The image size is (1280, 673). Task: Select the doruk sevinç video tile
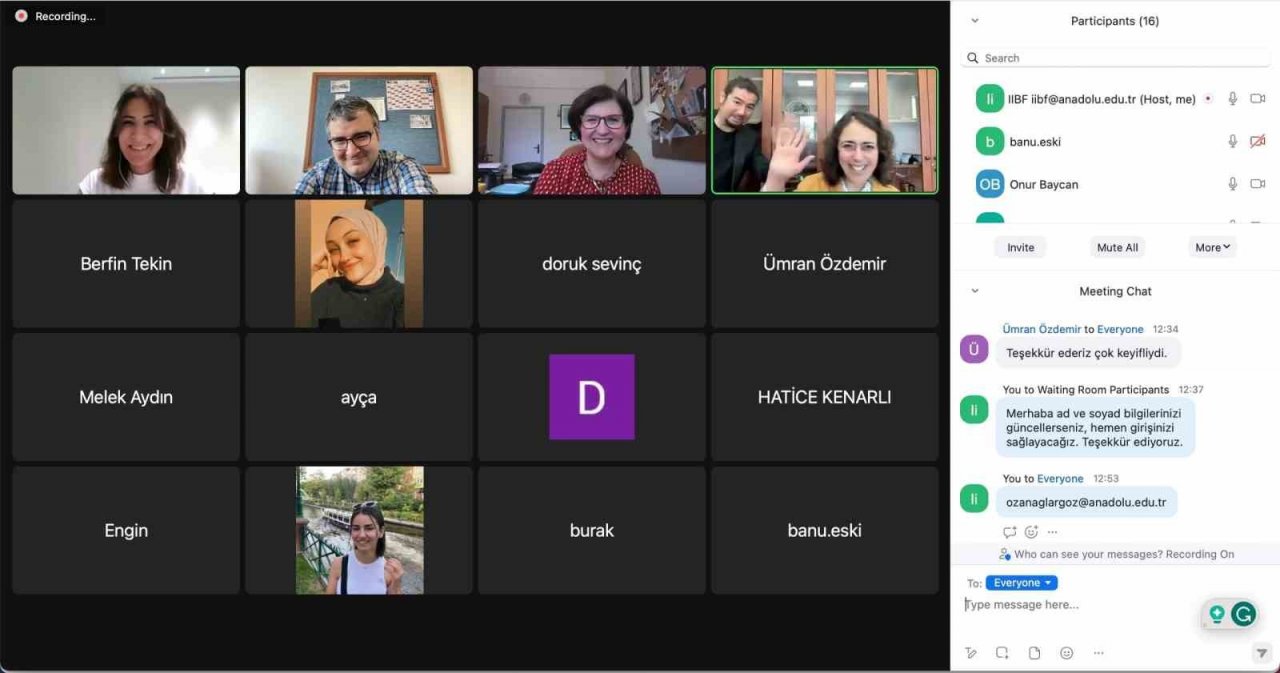click(x=592, y=264)
